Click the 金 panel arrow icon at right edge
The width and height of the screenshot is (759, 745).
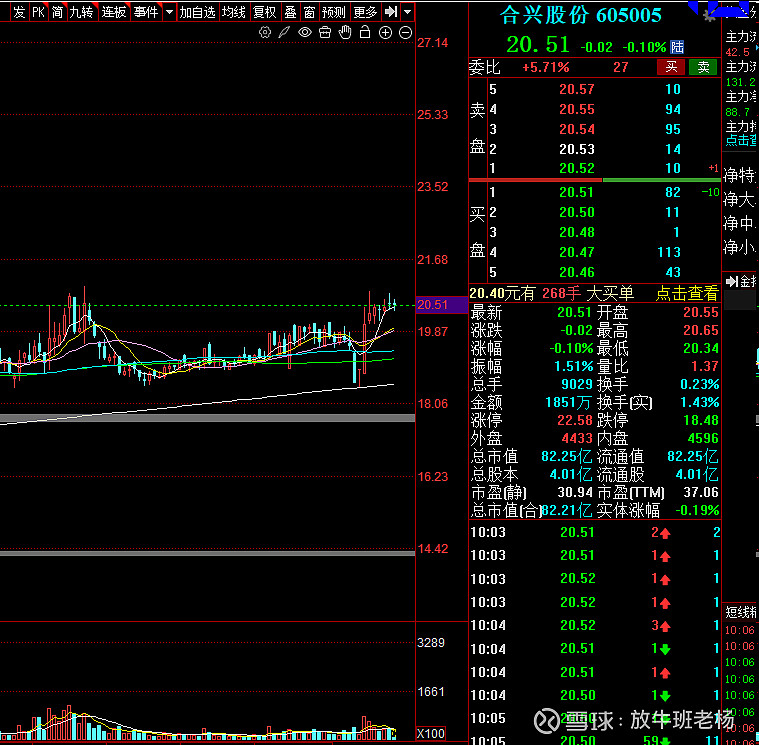[732, 281]
